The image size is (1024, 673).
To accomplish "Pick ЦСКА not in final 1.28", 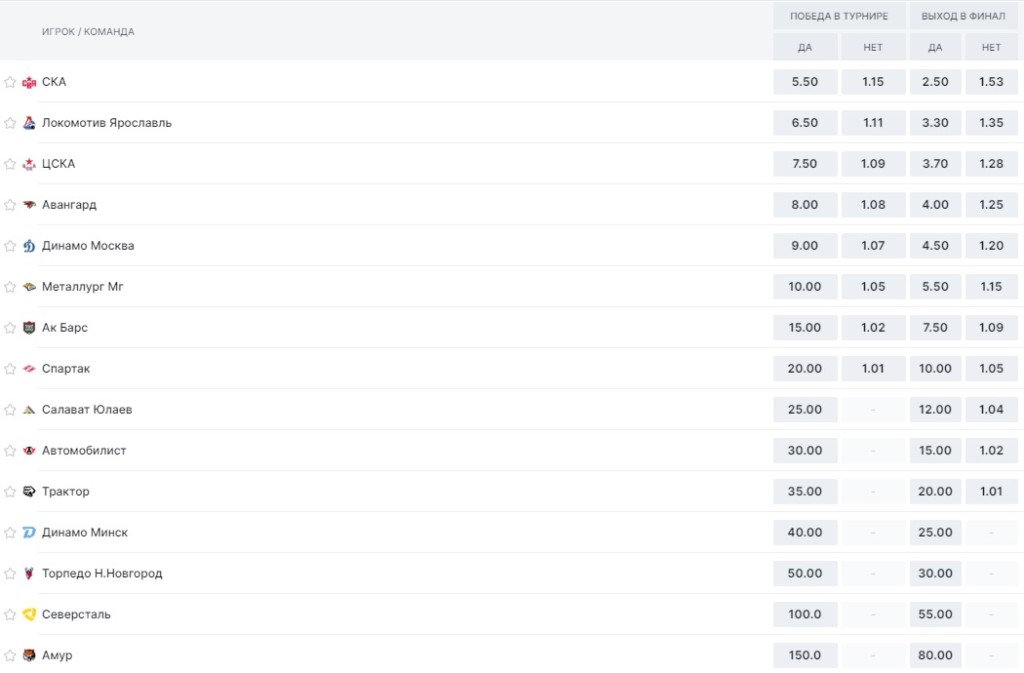I will click(991, 164).
